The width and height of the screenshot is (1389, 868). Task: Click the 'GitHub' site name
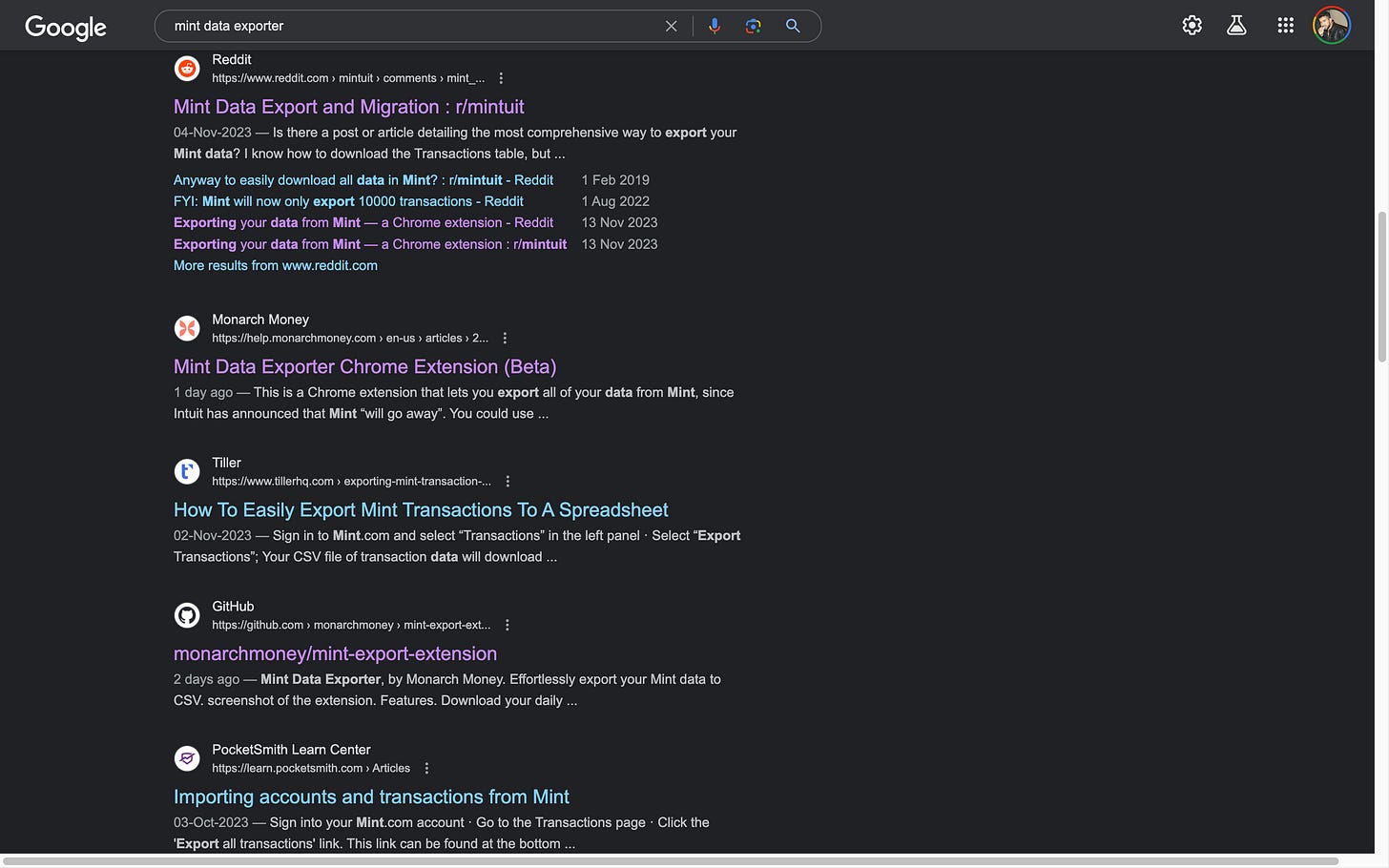pyautogui.click(x=233, y=607)
